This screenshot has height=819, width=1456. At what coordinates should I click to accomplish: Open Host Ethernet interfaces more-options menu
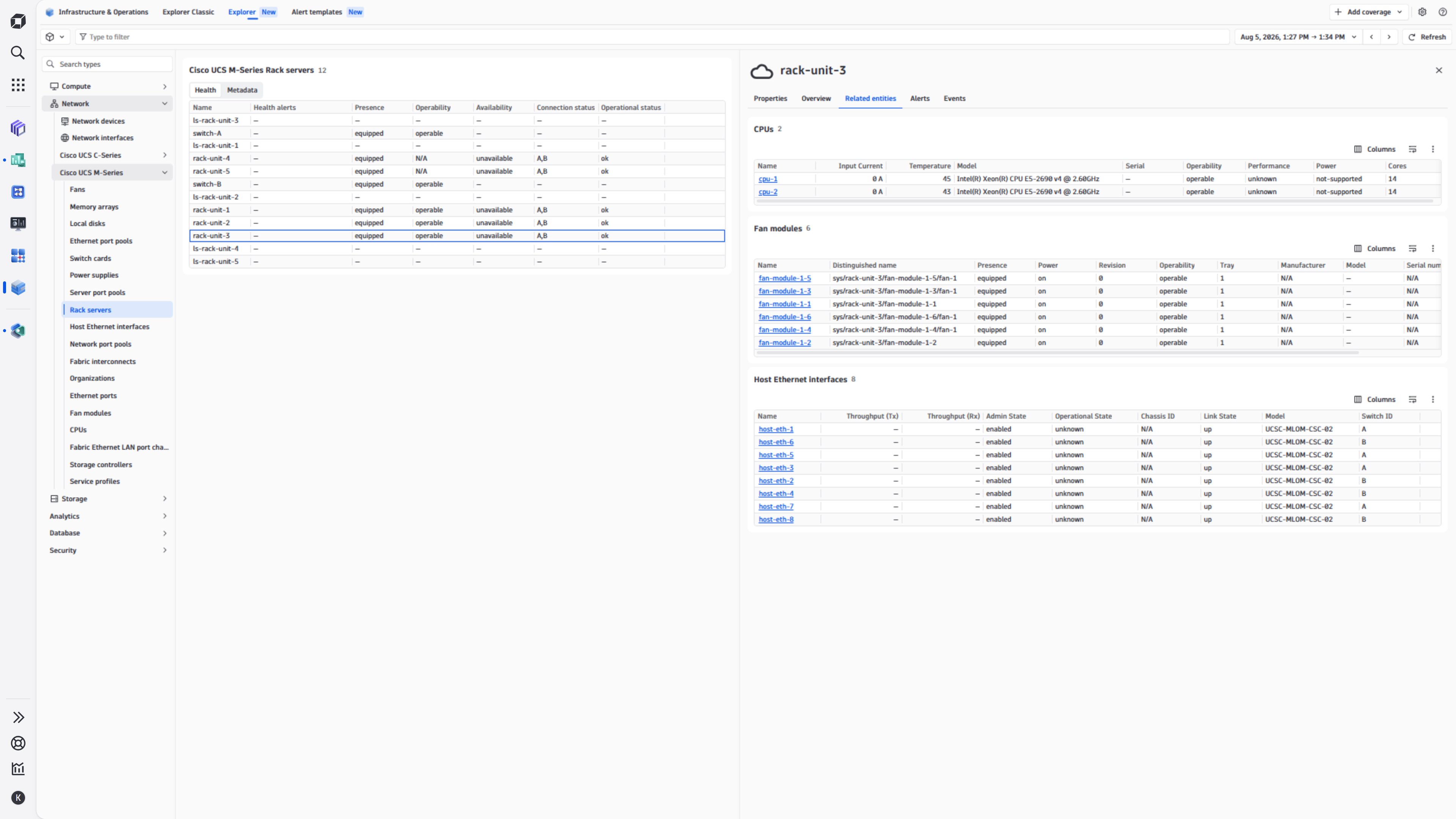1433,400
